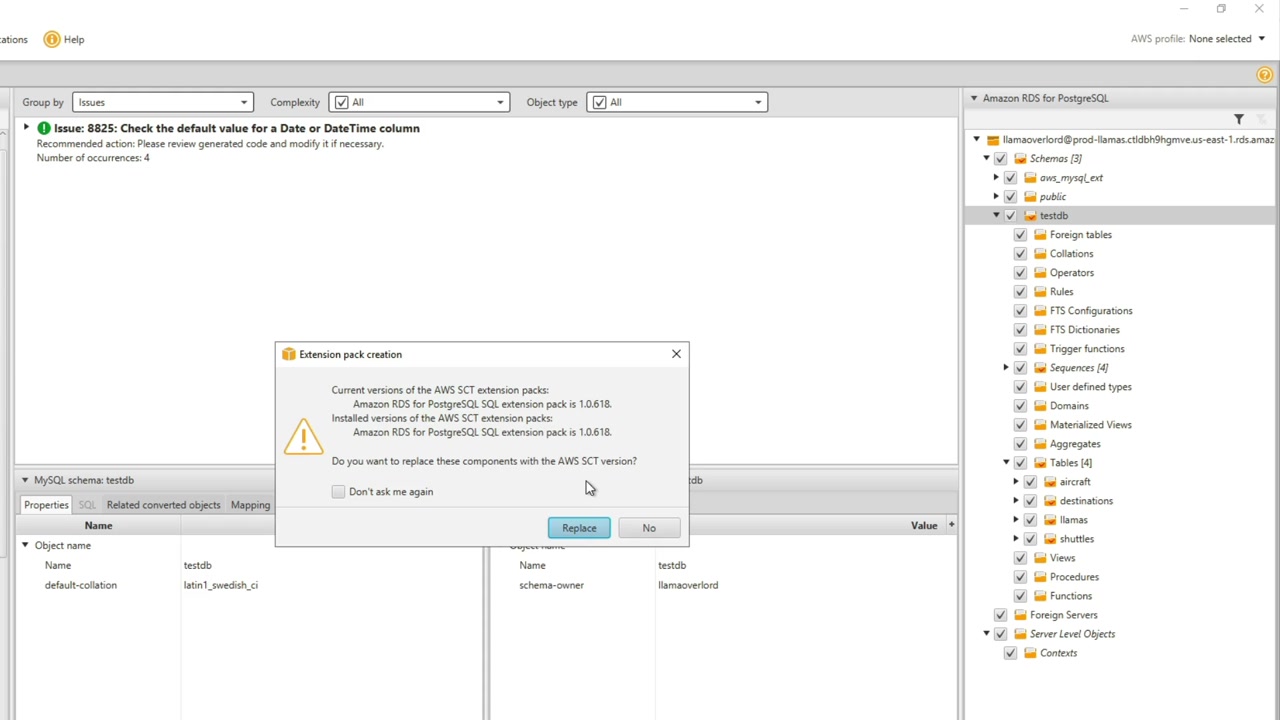
Task: Select the latin1_swedish_ci value cell
Action: tap(220, 585)
